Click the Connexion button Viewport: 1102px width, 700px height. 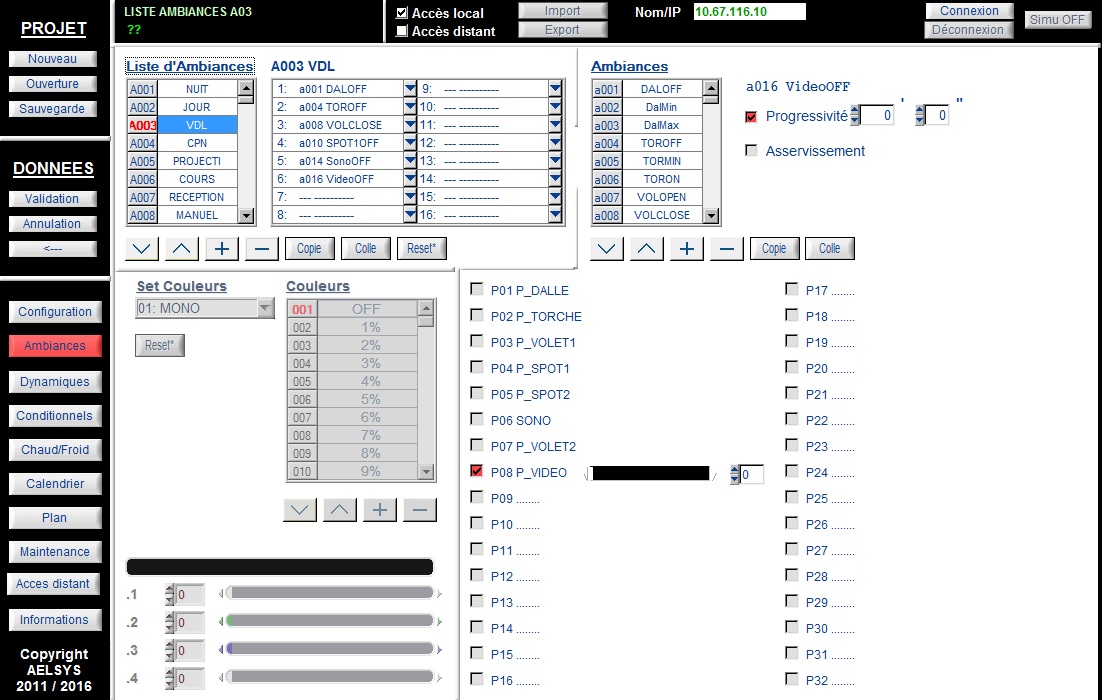(969, 11)
